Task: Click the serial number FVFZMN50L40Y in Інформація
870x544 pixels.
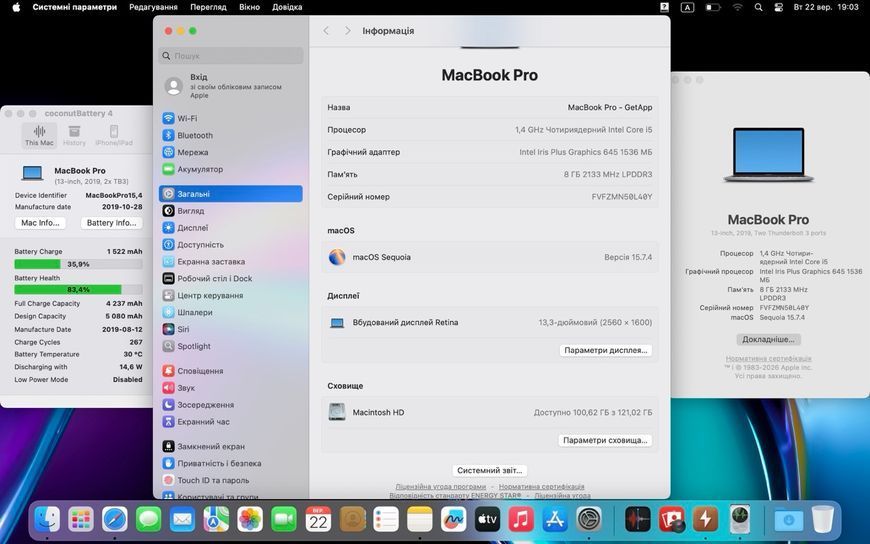Action: pyautogui.click(x=621, y=197)
